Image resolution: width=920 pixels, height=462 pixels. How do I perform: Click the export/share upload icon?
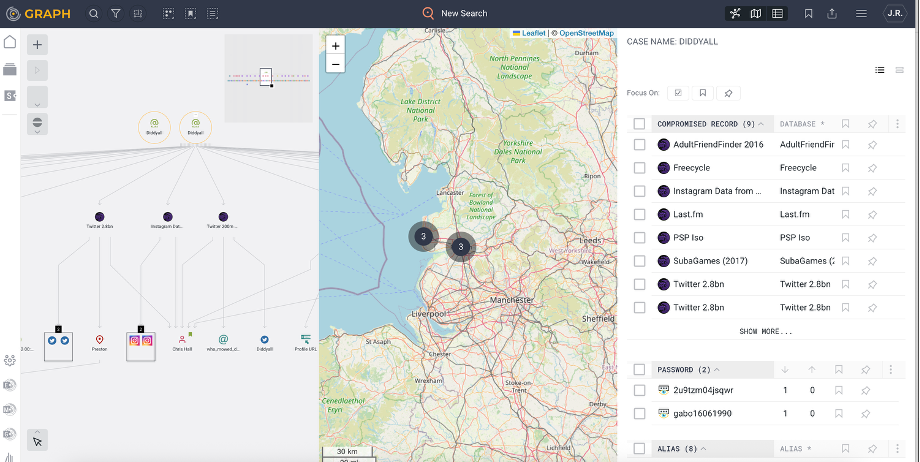coord(831,14)
